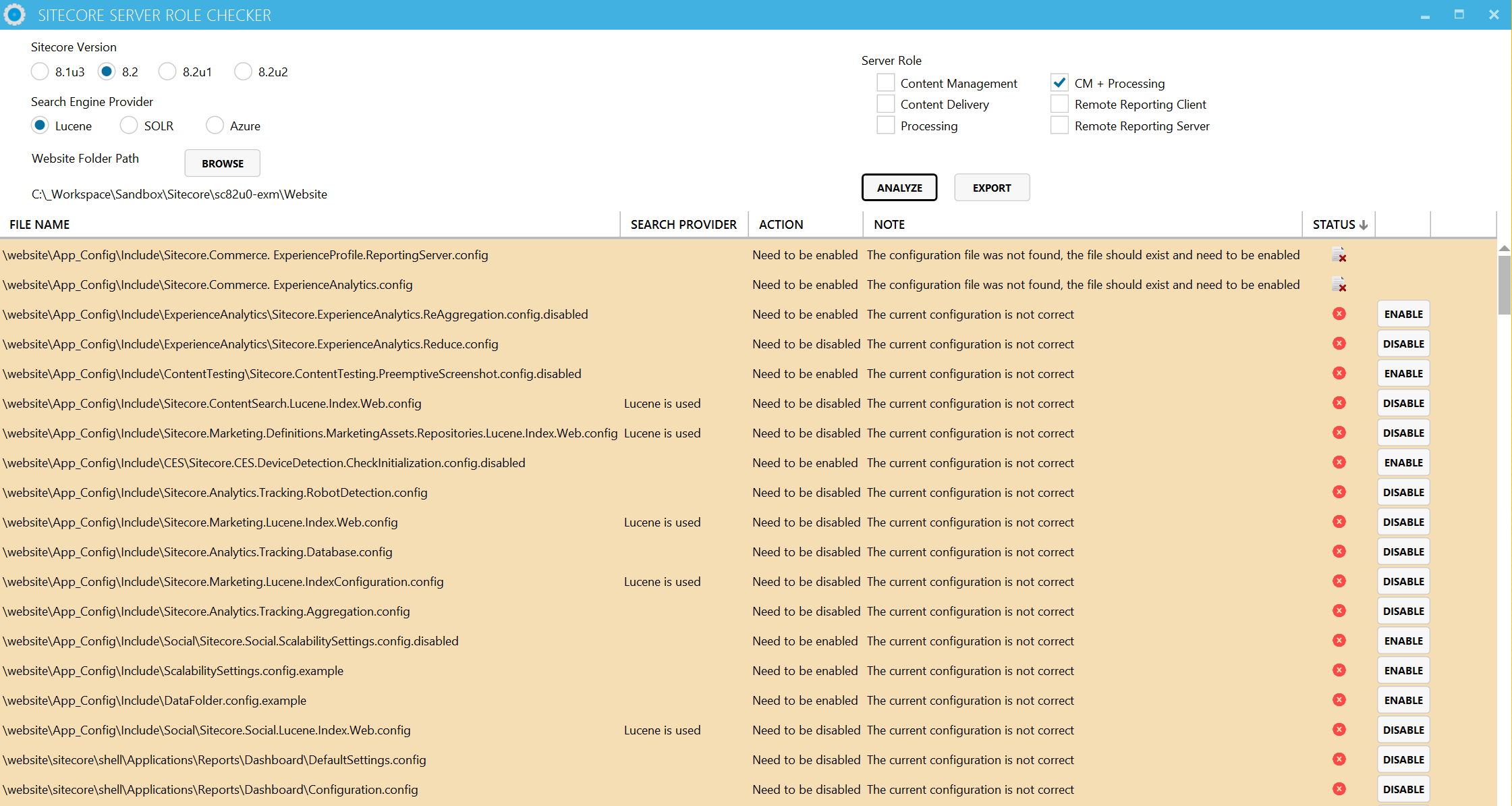Choose Lucene as search engine provider
The height and width of the screenshot is (806, 1512).
pos(40,126)
